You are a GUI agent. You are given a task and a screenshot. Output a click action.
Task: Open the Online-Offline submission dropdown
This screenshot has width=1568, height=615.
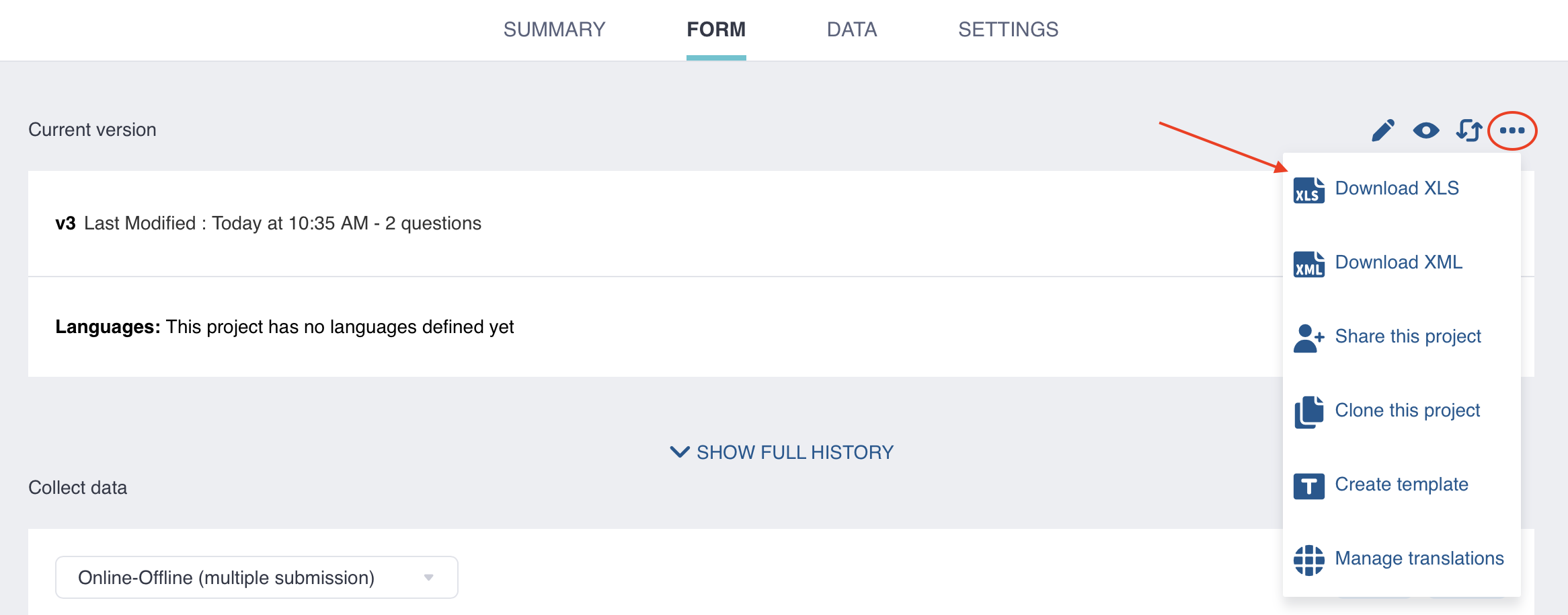256,577
